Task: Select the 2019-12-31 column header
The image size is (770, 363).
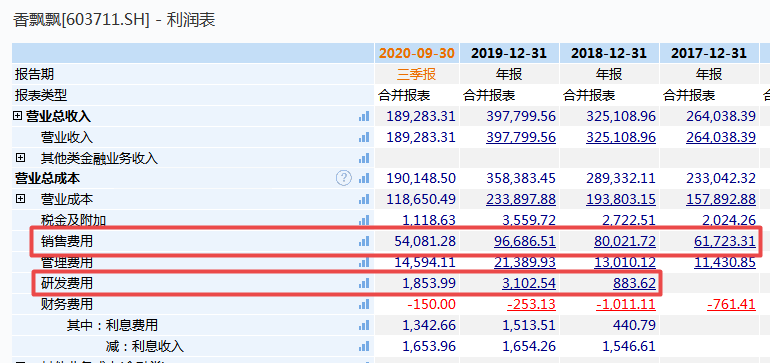Action: 509,53
